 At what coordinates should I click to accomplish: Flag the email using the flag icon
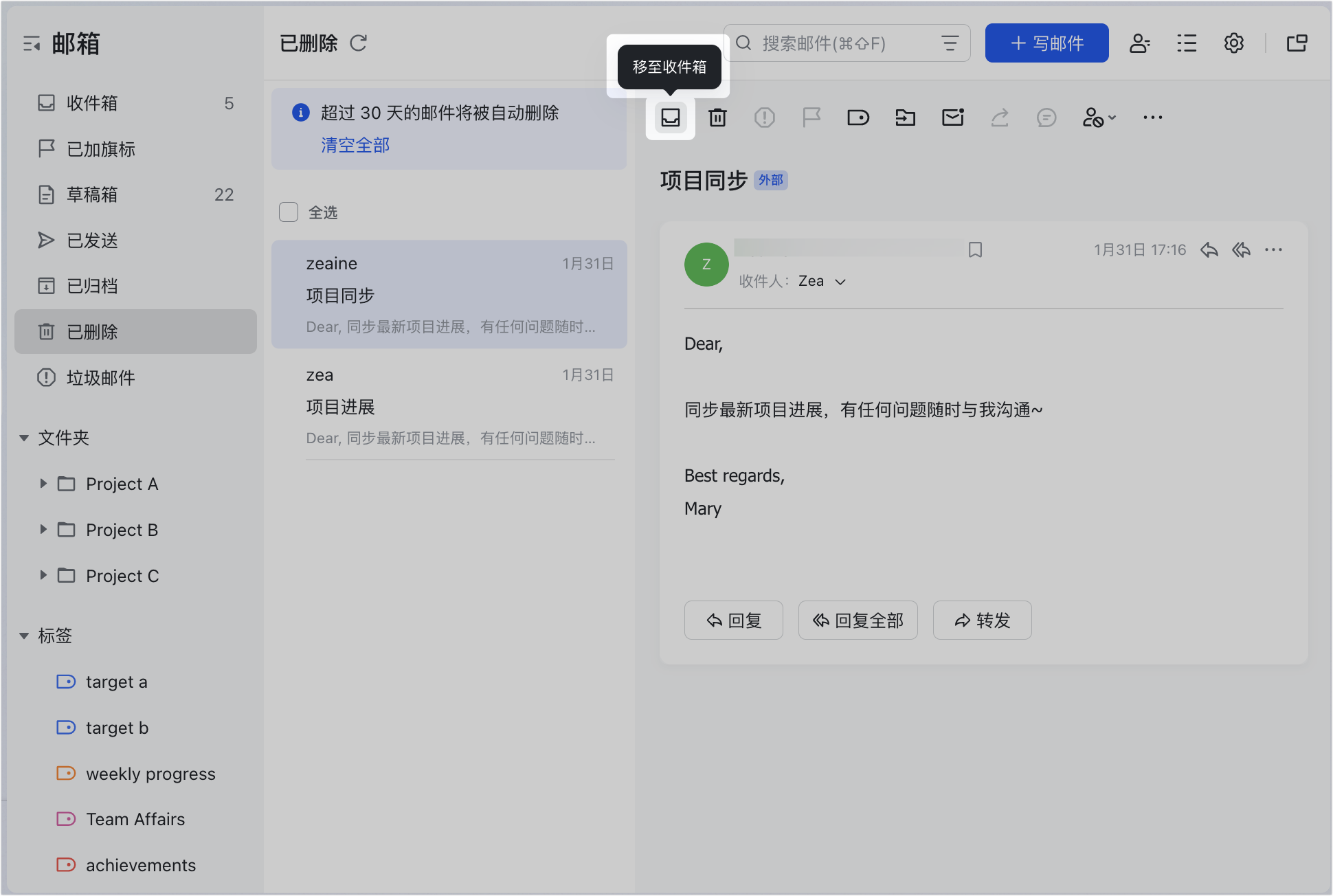coord(811,117)
